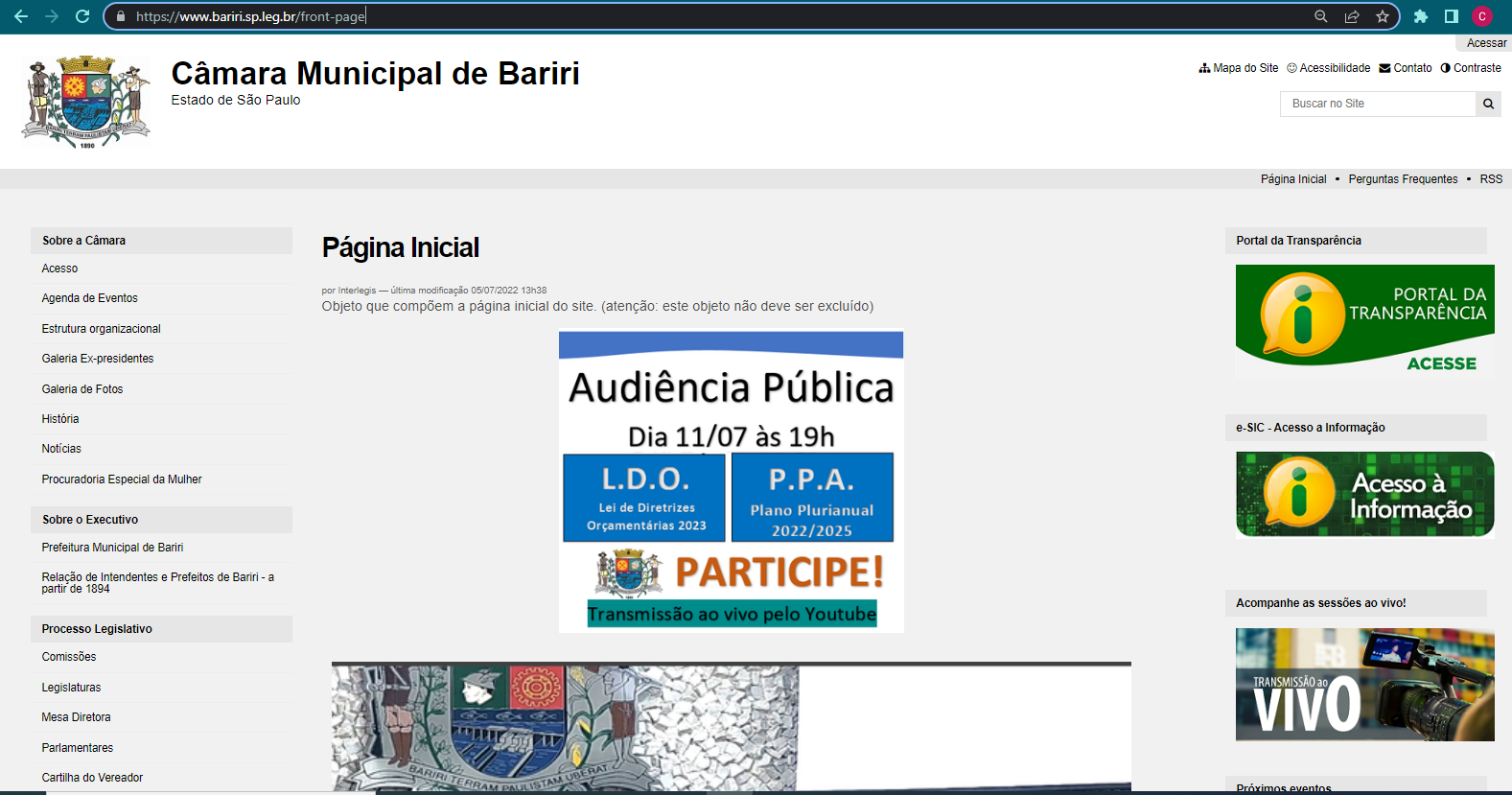The image size is (1512, 795).
Task: Reload the page with refresh icon
Action: pos(82,16)
